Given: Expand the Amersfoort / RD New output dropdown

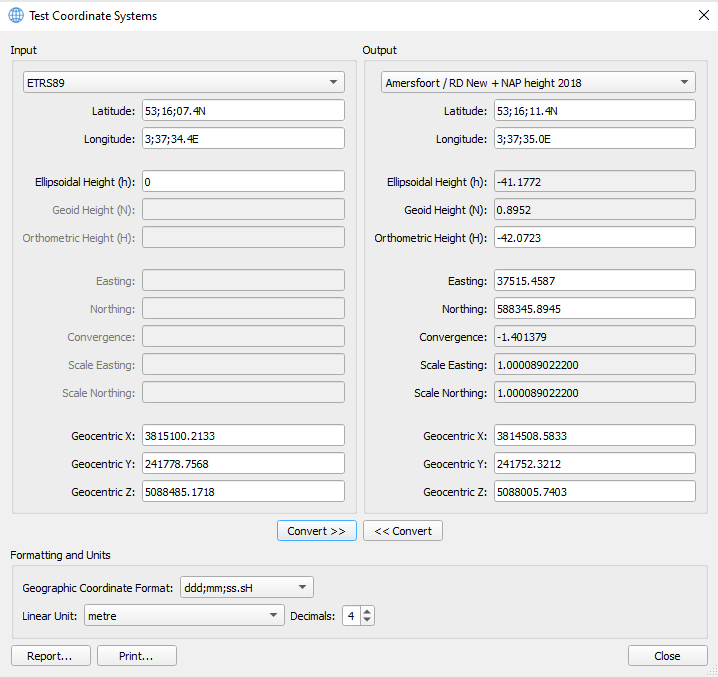Looking at the screenshot, I should point(538,83).
